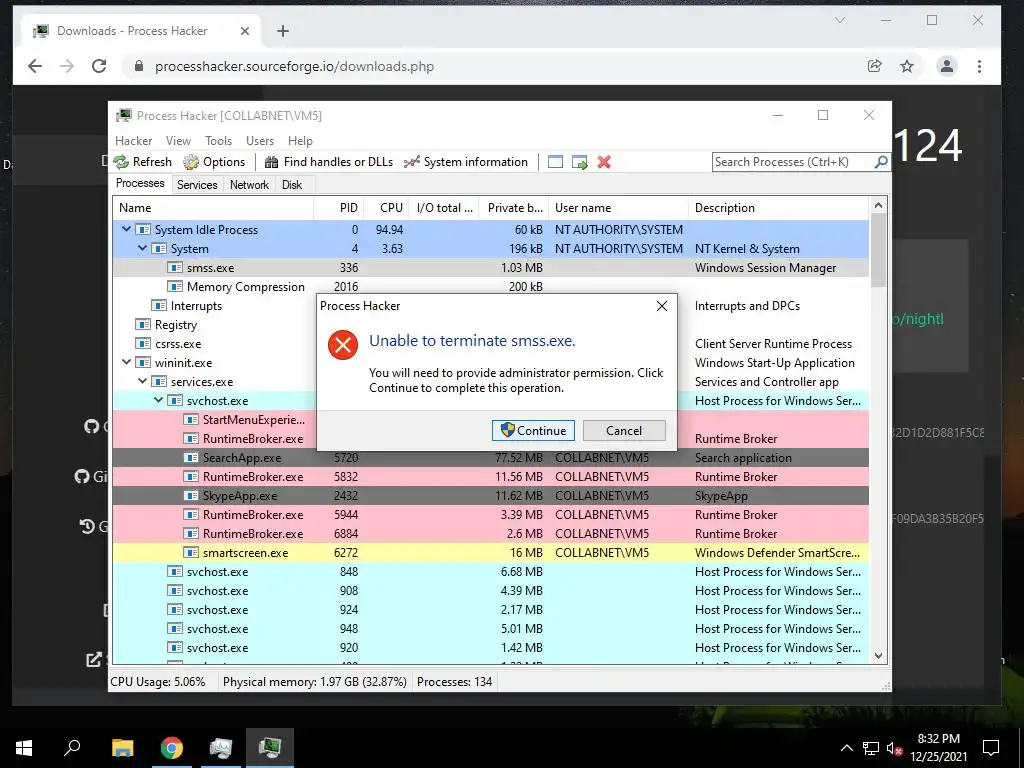
Task: Click the process list scroll down arrow
Action: [878, 656]
